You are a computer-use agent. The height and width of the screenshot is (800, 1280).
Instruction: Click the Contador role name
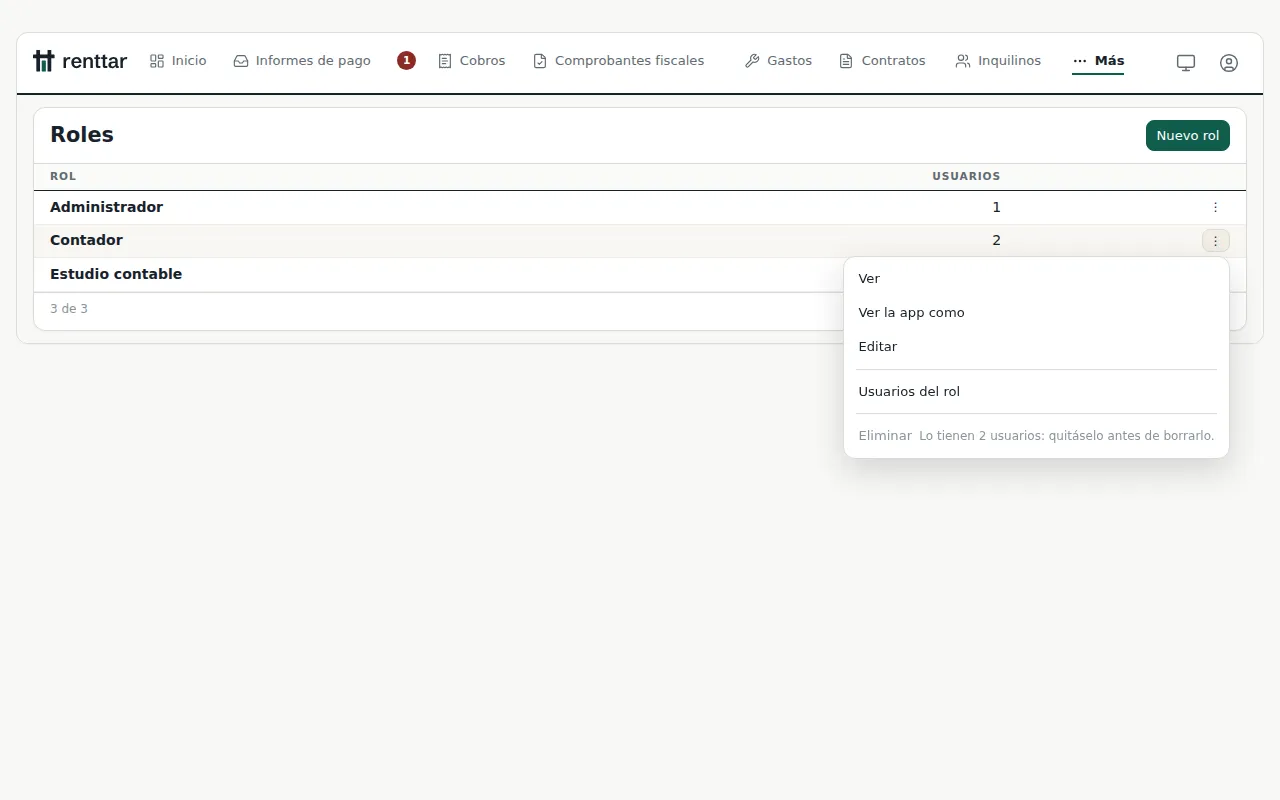(x=86, y=240)
